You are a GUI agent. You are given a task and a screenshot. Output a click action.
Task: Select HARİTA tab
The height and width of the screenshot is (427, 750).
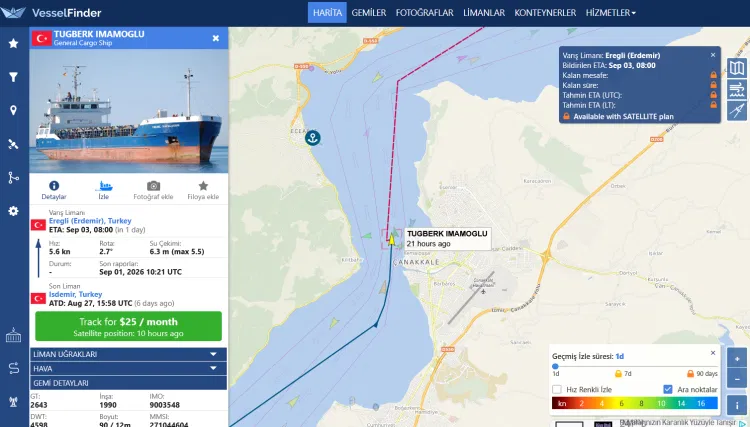click(327, 13)
